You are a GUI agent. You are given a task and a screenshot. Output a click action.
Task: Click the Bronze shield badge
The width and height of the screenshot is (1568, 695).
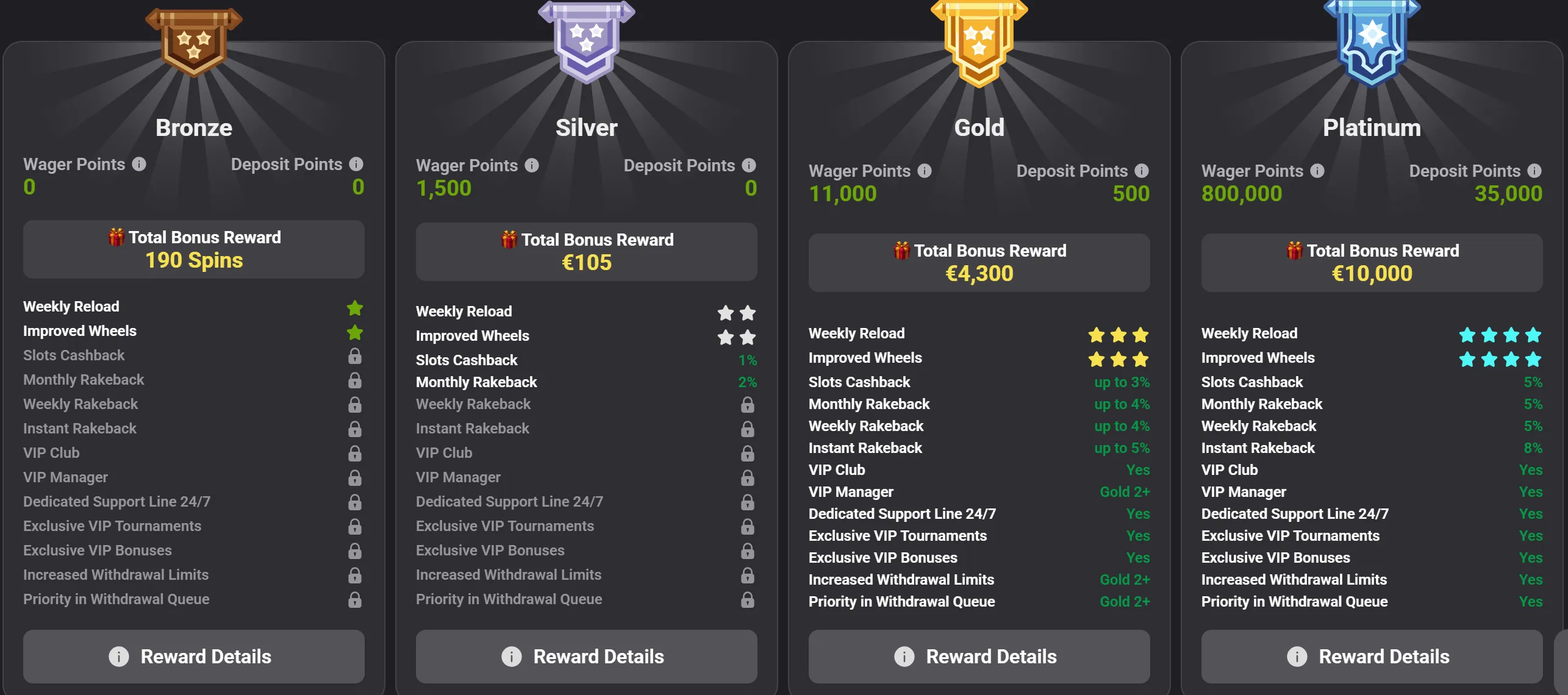(x=194, y=43)
